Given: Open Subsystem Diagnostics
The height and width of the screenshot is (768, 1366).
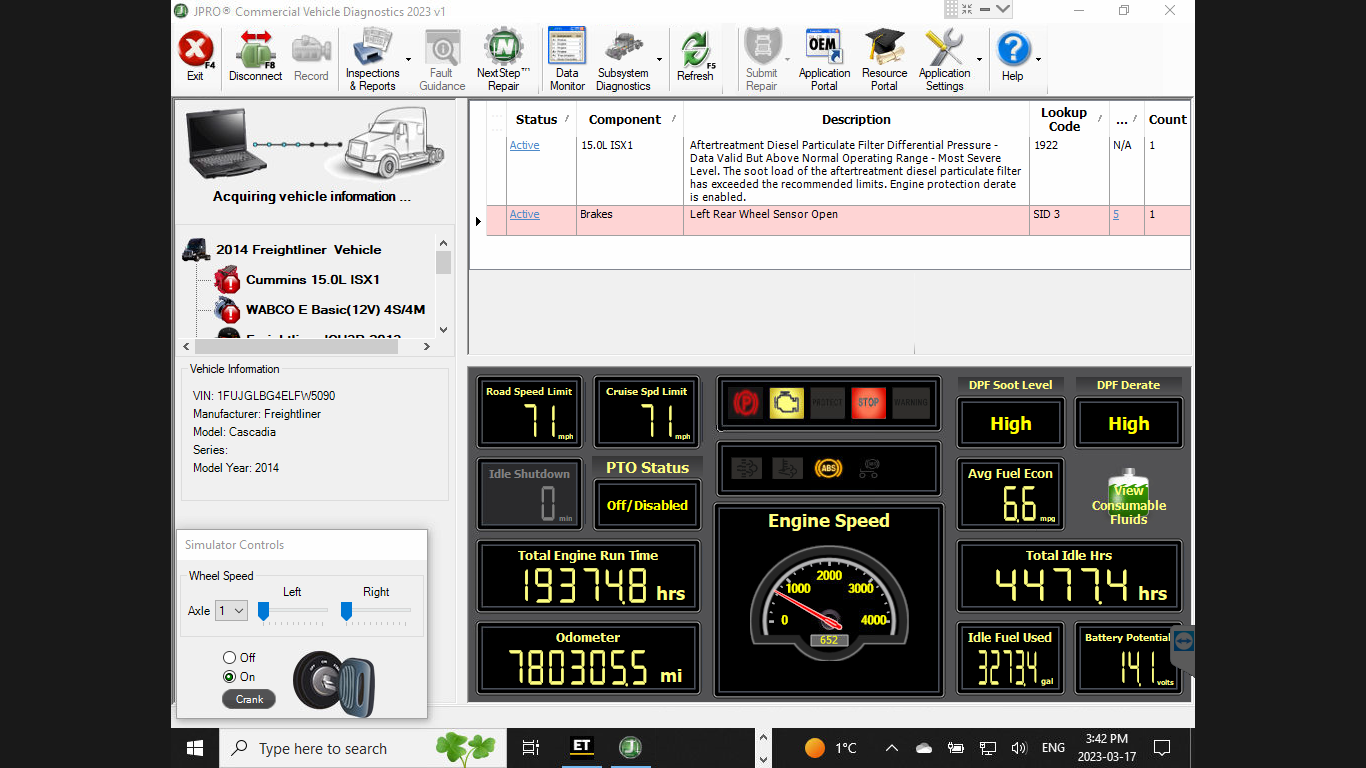Looking at the screenshot, I should click(622, 50).
